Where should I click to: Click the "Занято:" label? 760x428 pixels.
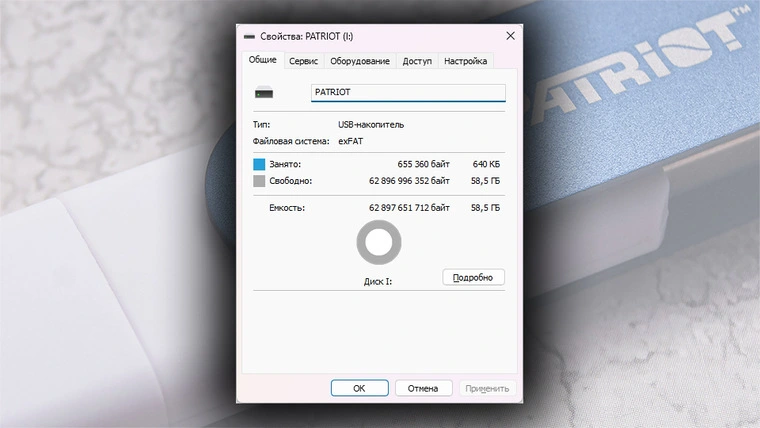(285, 164)
